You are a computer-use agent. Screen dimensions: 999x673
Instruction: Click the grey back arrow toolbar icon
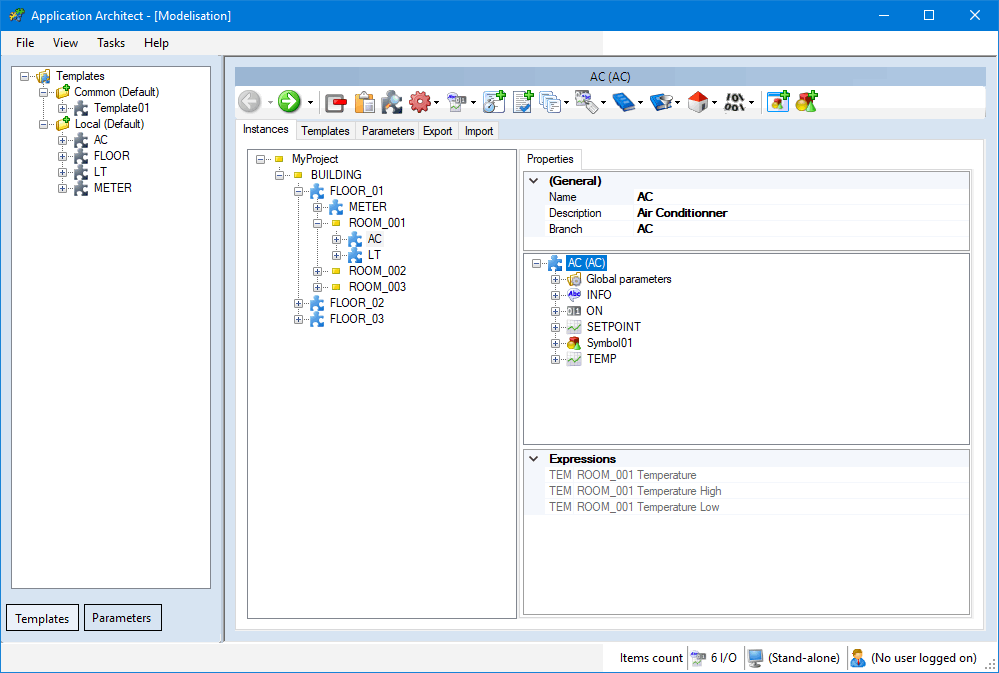click(x=250, y=101)
